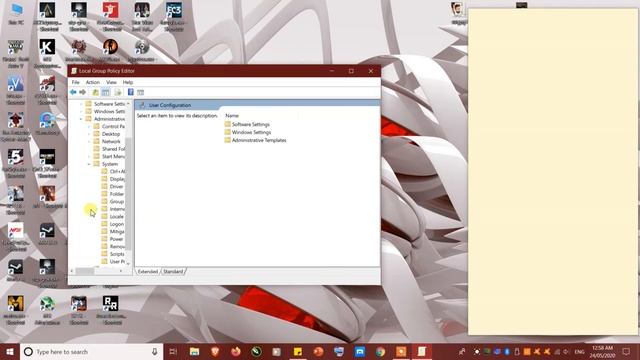Open the View menu
640x360 pixels.
pos(111,82)
